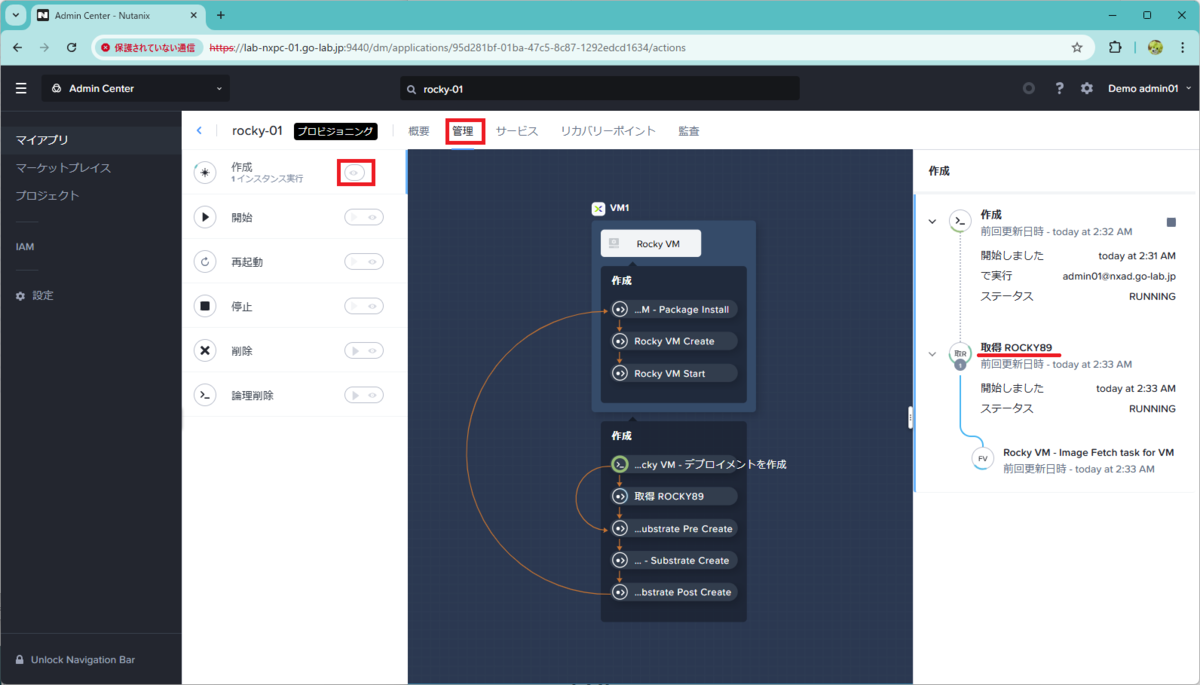Screen dimensions: 1200x685
Task: Stop the running 作成 task square button
Action: pyautogui.click(x=1171, y=222)
